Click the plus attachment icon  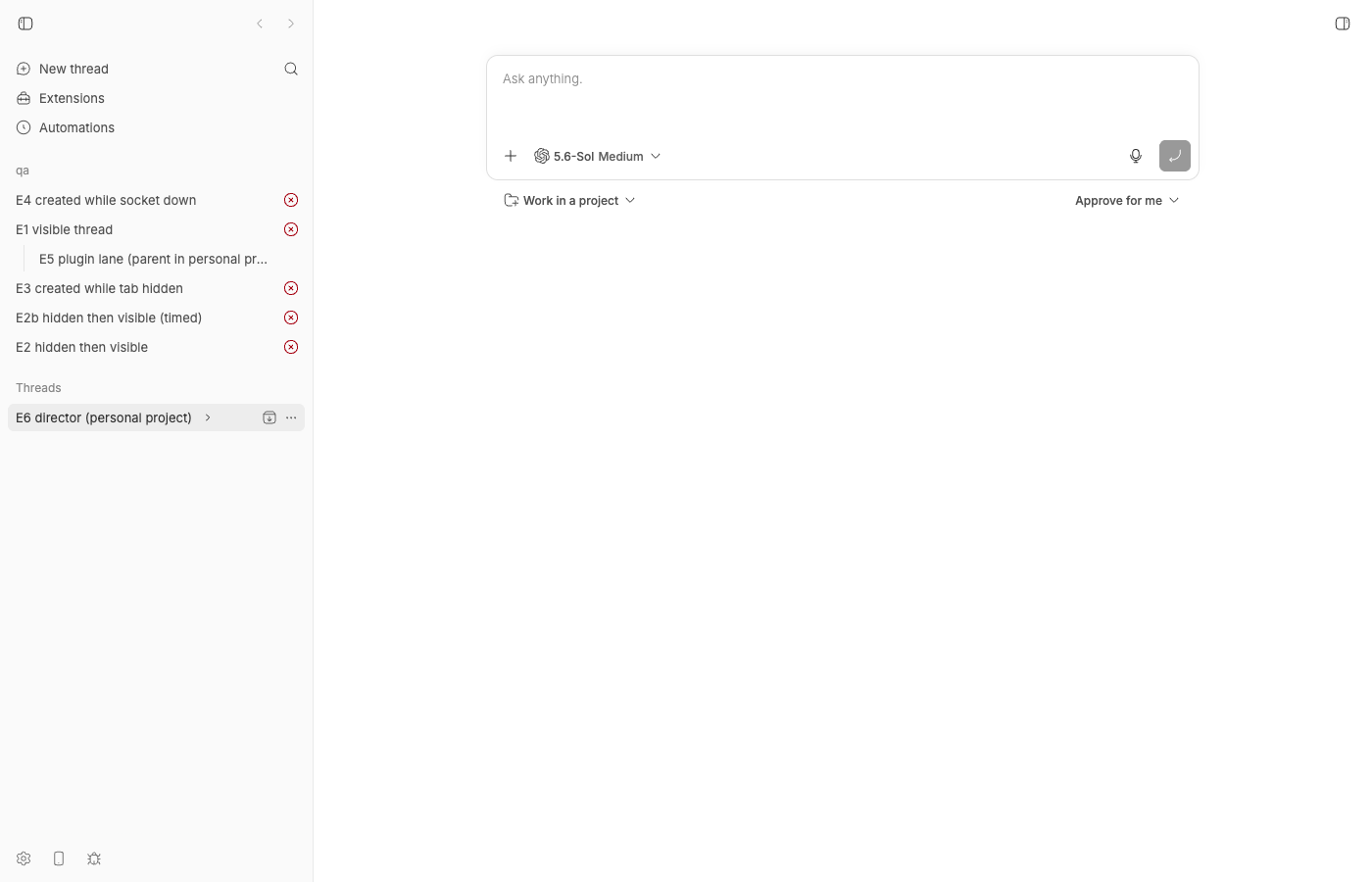point(511,156)
